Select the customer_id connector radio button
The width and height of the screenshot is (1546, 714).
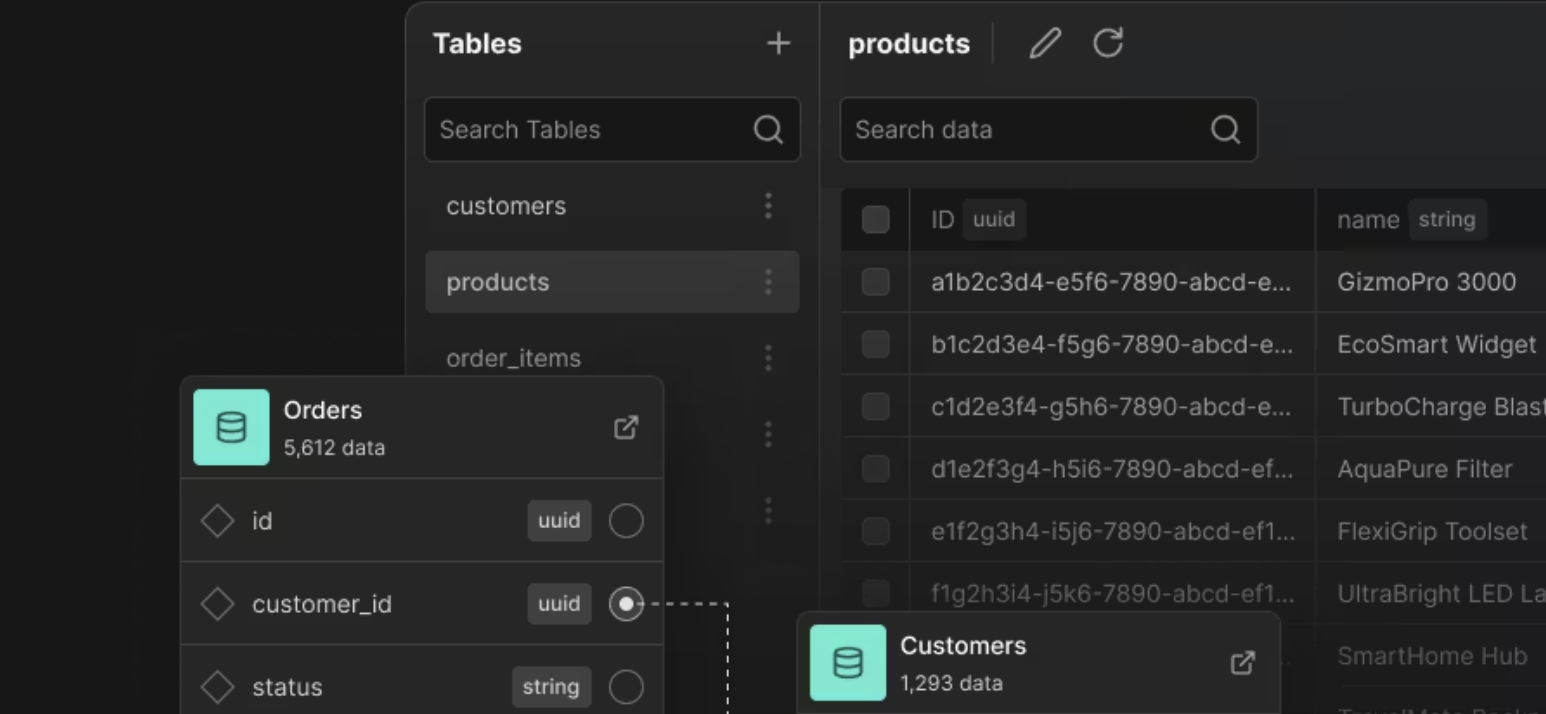[x=626, y=604]
